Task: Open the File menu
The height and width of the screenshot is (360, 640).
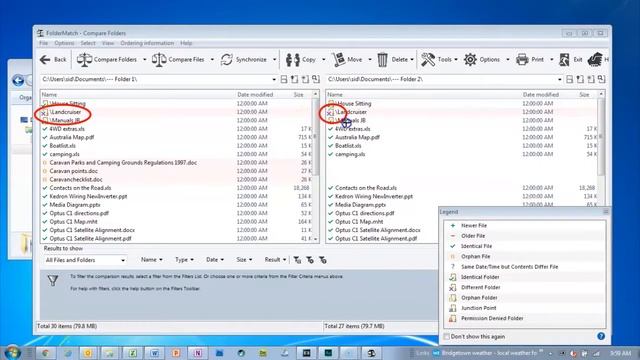Action: click(44, 43)
